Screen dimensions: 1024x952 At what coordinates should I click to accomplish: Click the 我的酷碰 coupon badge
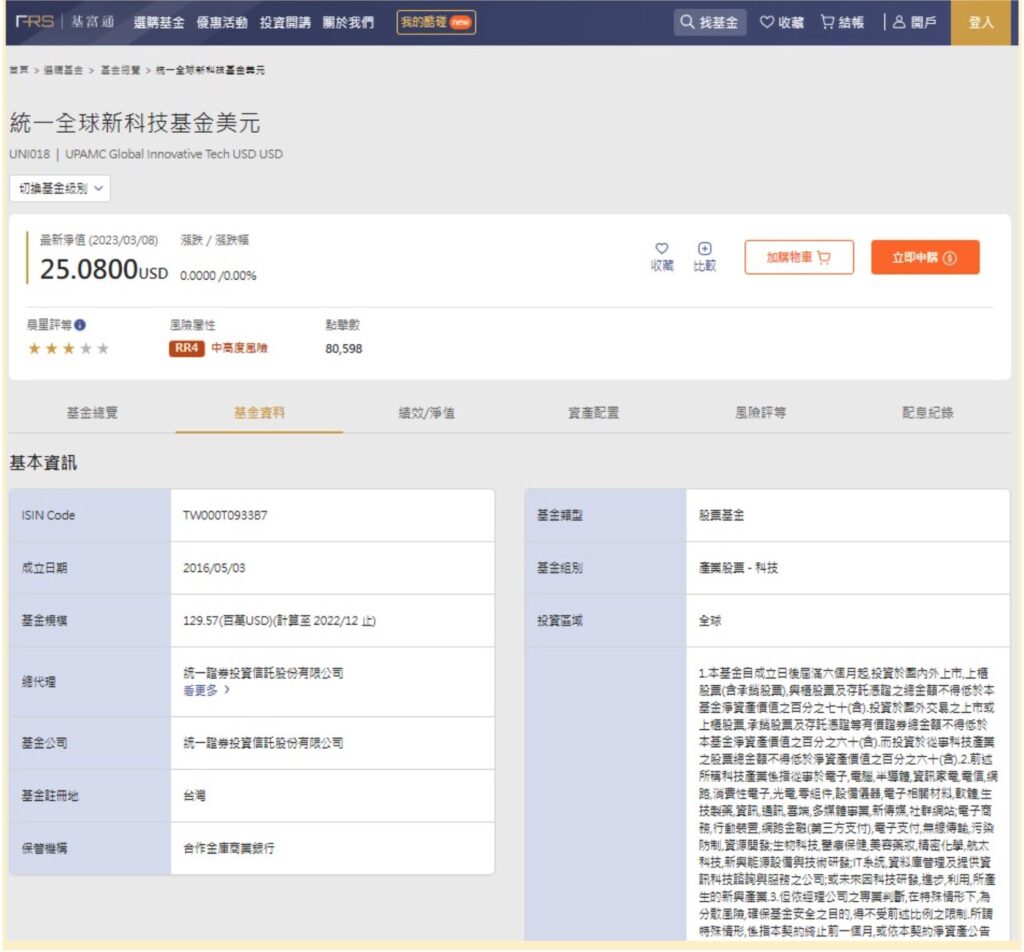tap(435, 21)
